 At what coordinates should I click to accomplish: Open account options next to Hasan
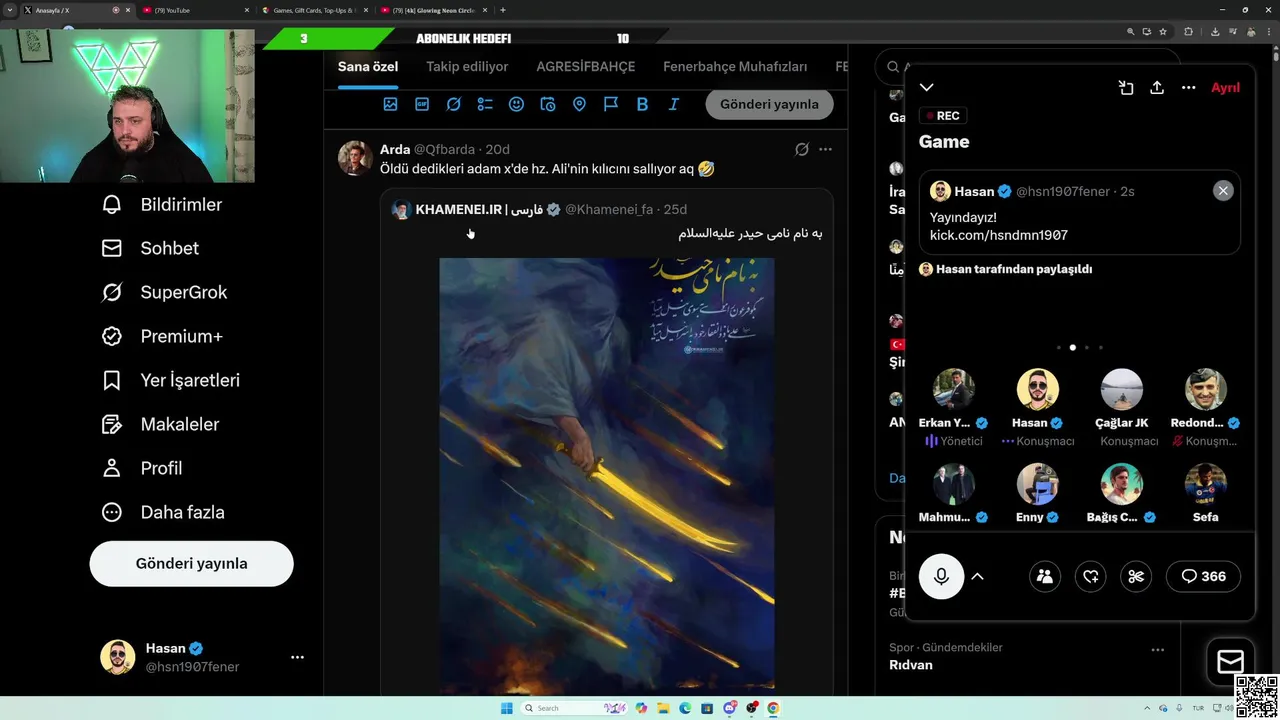297,657
